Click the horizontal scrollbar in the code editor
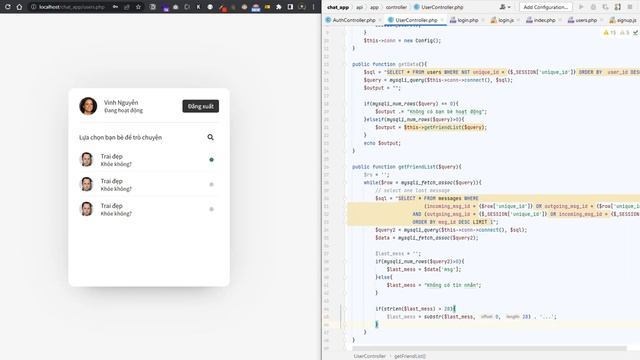Screen dimensions: 640x360 point(489,348)
